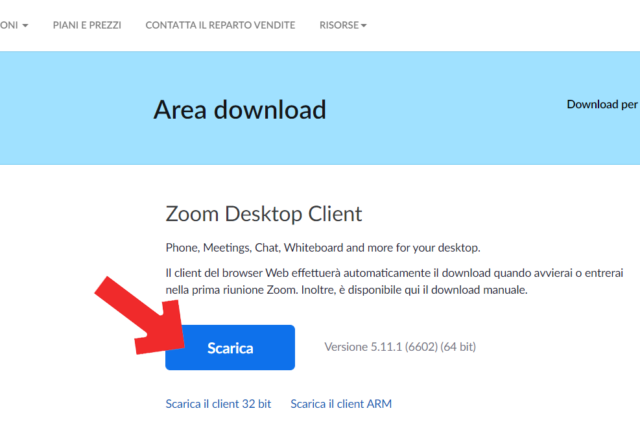The image size is (640, 426).
Task: Click the Area download heading
Action: [240, 110]
